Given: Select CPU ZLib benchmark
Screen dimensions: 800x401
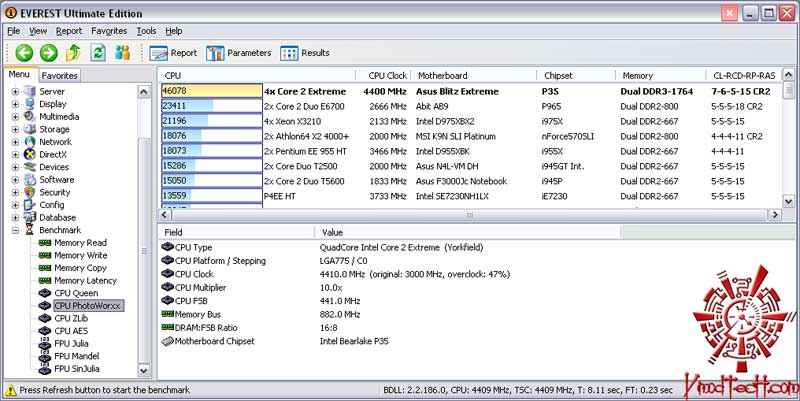Looking at the screenshot, I should [71, 318].
